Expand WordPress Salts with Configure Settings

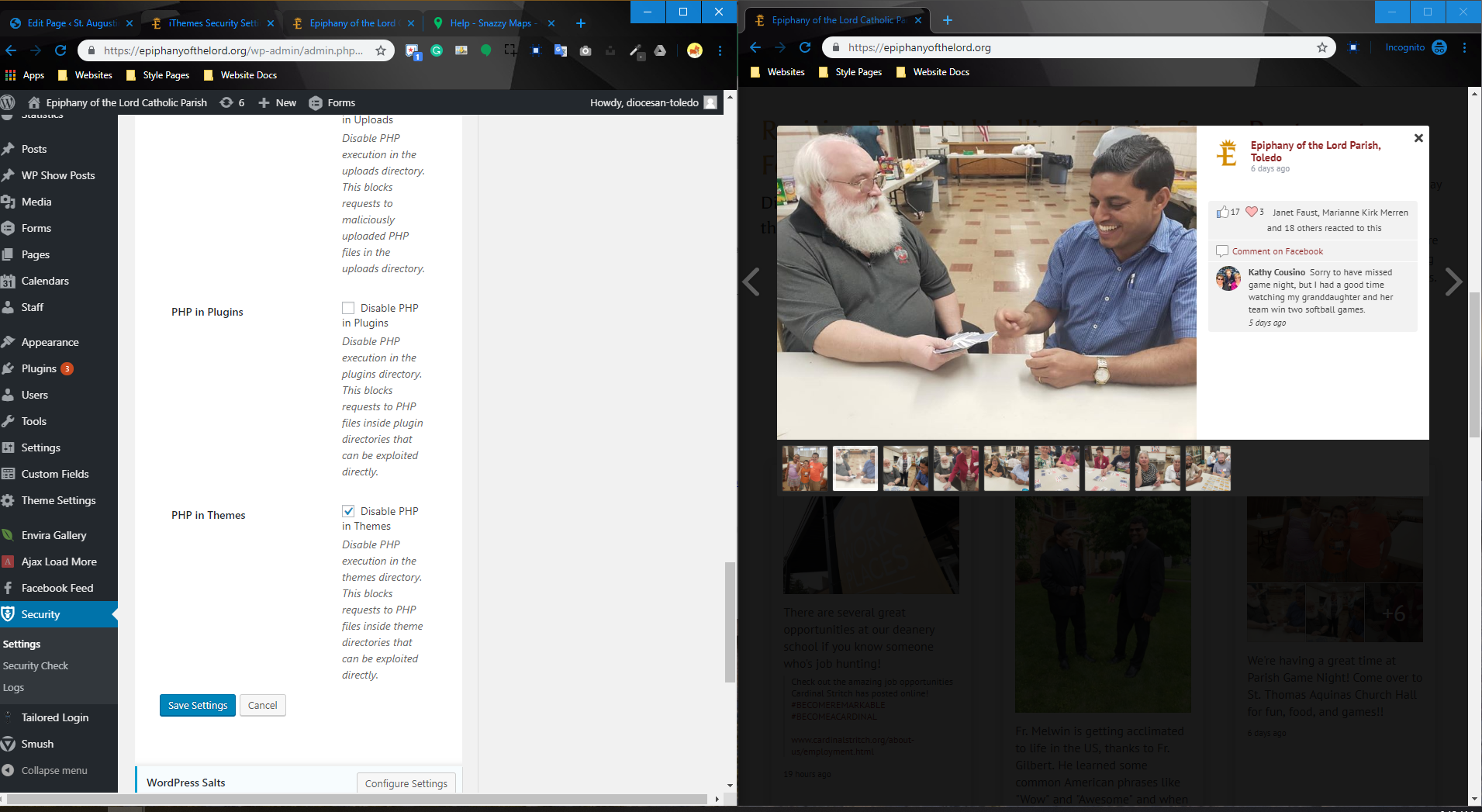tap(406, 783)
